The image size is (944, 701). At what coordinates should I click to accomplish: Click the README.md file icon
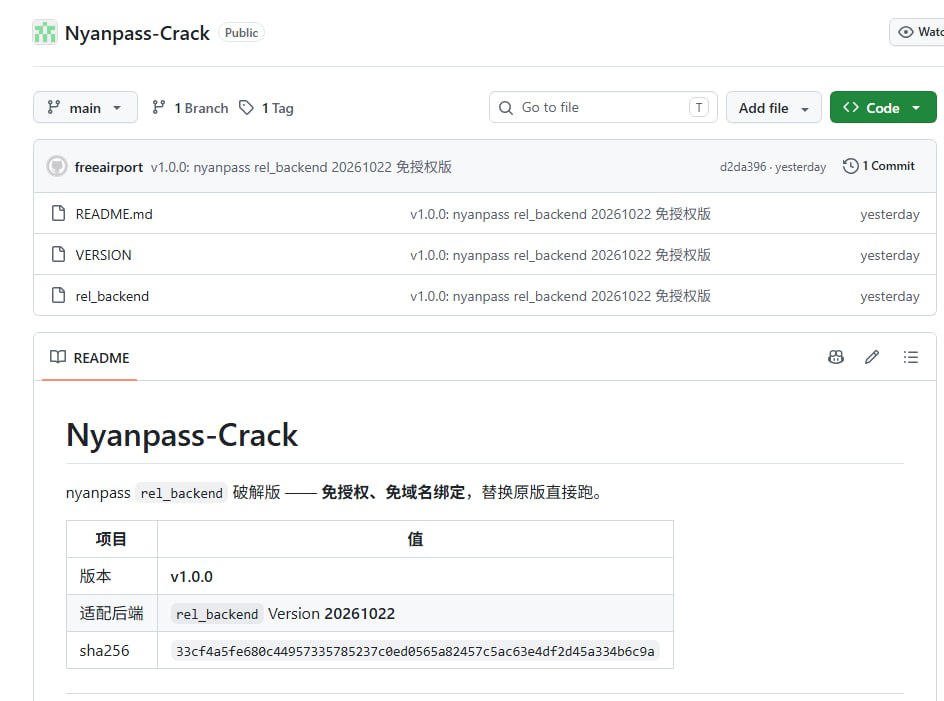tap(58, 213)
